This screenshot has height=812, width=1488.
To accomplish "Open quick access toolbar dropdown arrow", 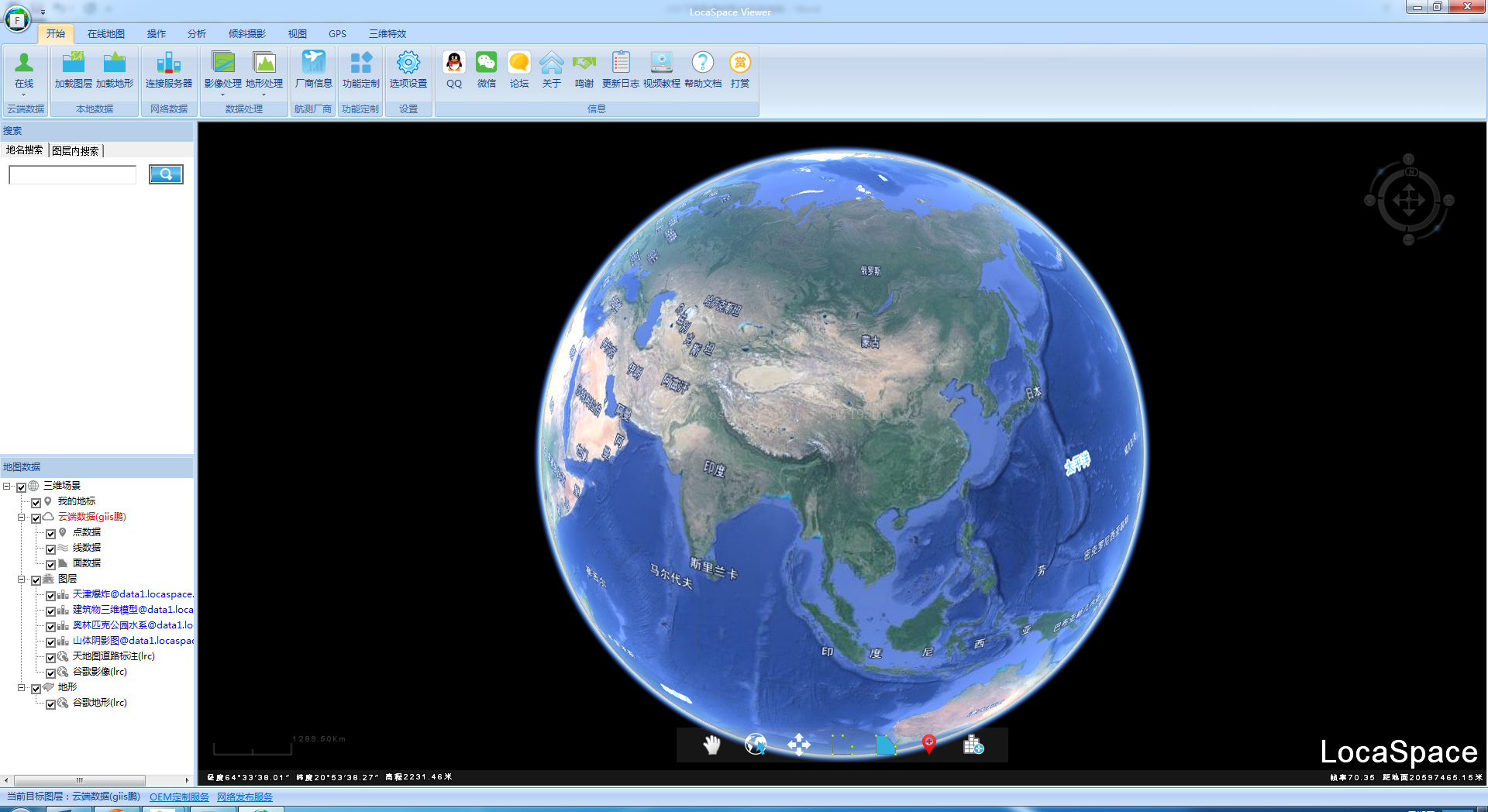I will pos(43,12).
